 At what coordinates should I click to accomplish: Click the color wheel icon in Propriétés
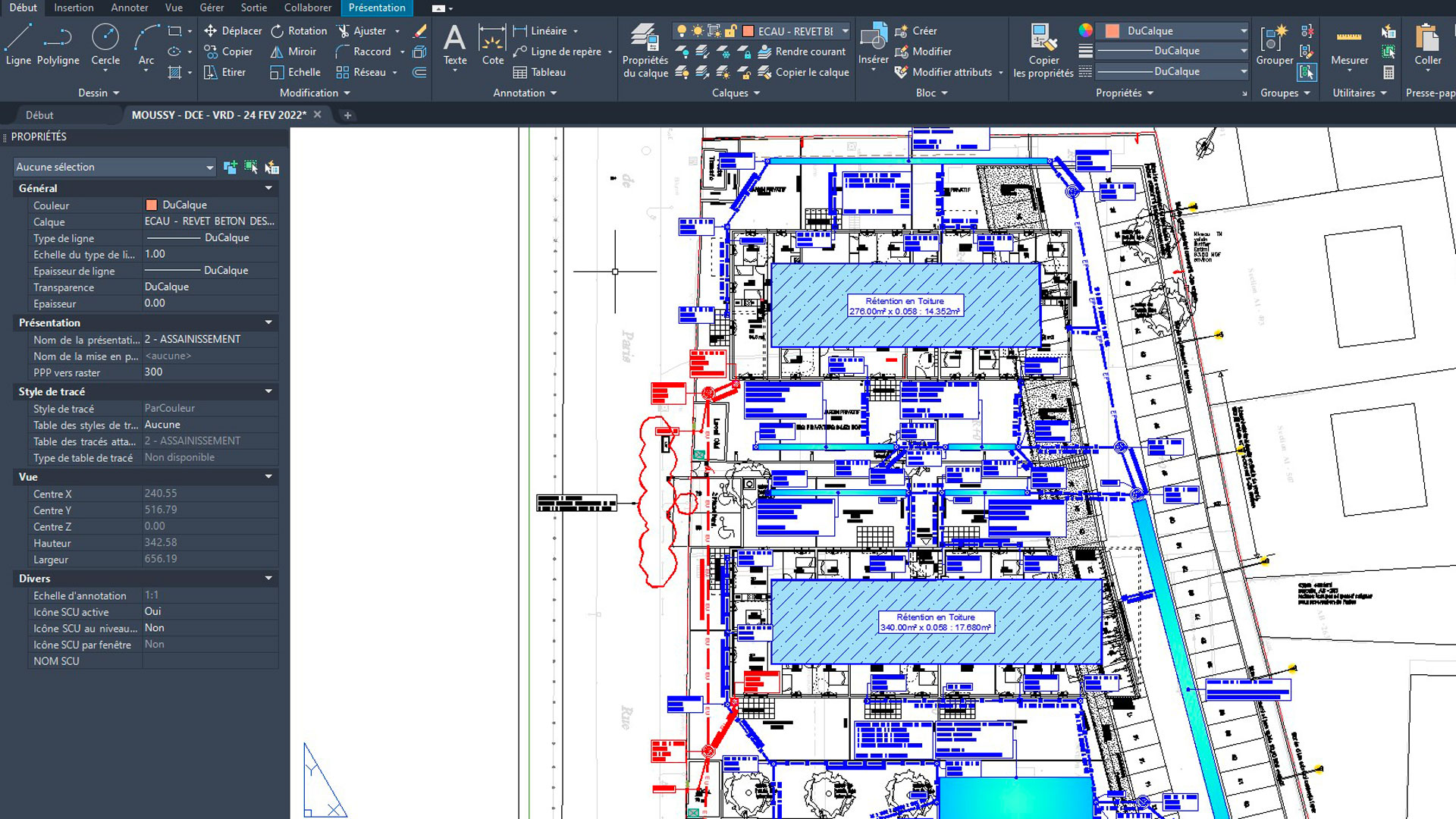tap(1085, 30)
